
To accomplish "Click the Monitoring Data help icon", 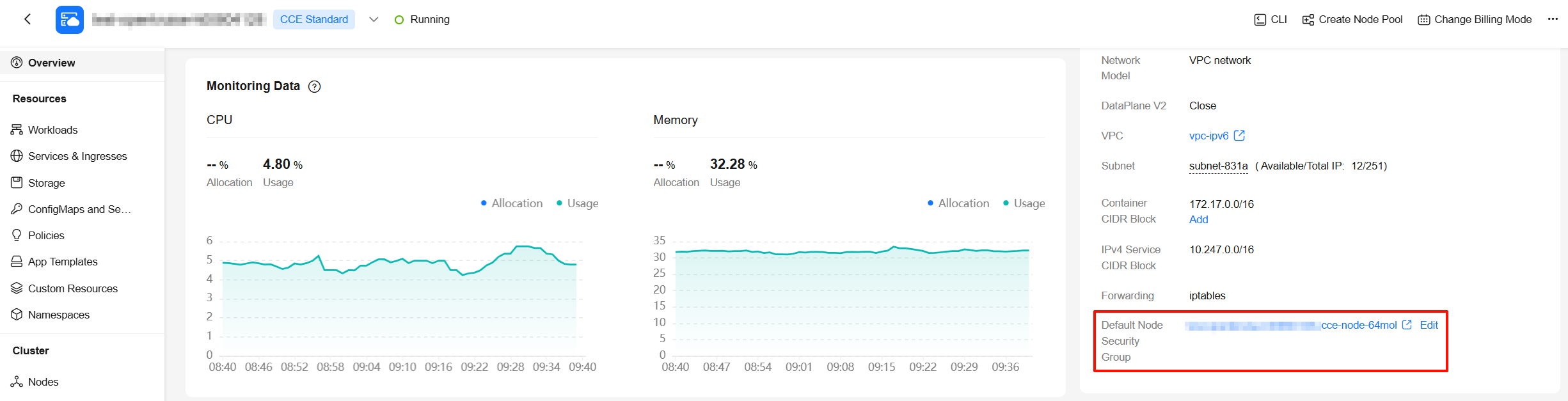I will (x=314, y=87).
